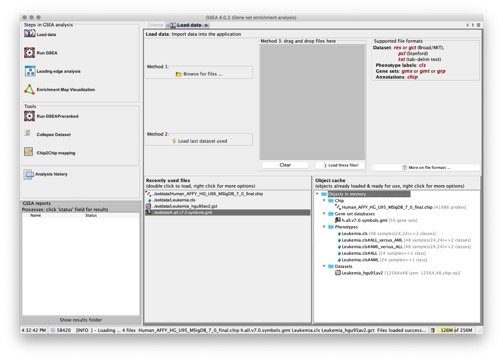
Task: Click the Collapse Dataset icon
Action: coord(28,133)
